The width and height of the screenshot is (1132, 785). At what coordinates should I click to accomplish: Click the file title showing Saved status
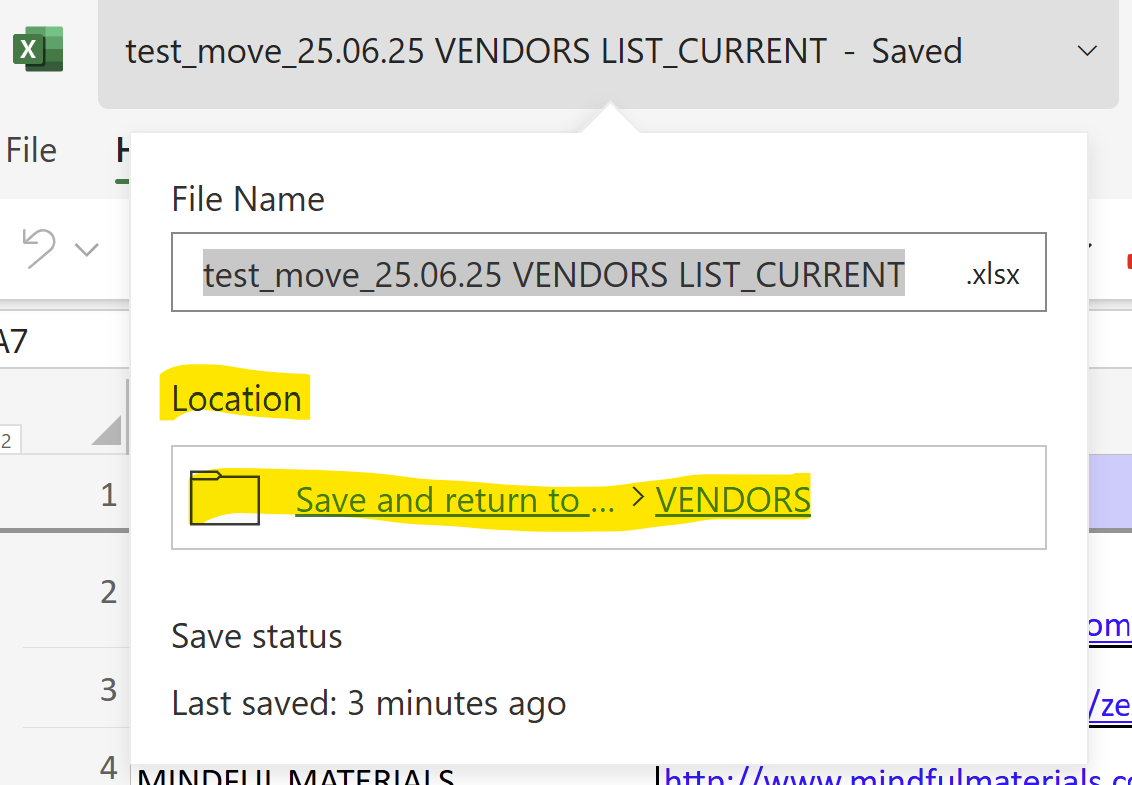click(543, 51)
